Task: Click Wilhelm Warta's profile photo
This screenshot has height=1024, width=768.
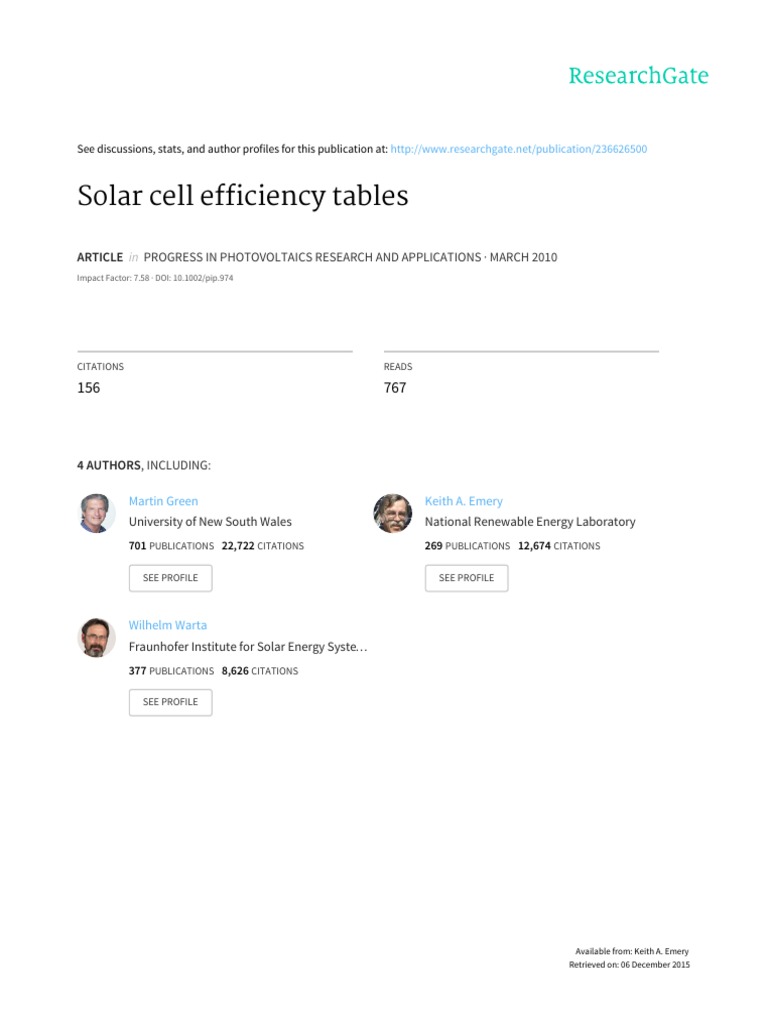Action: (x=97, y=638)
